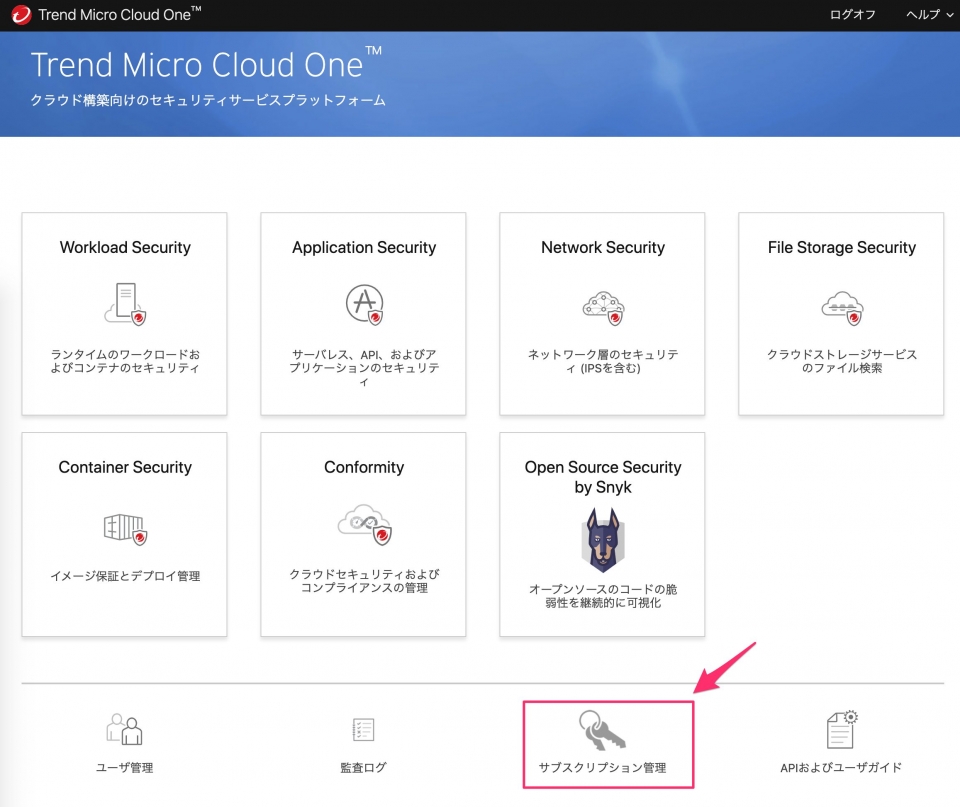Screen dimensions: 960x807
Task: Click the Trend Micro Cloud One banner title
Action: coord(198,64)
